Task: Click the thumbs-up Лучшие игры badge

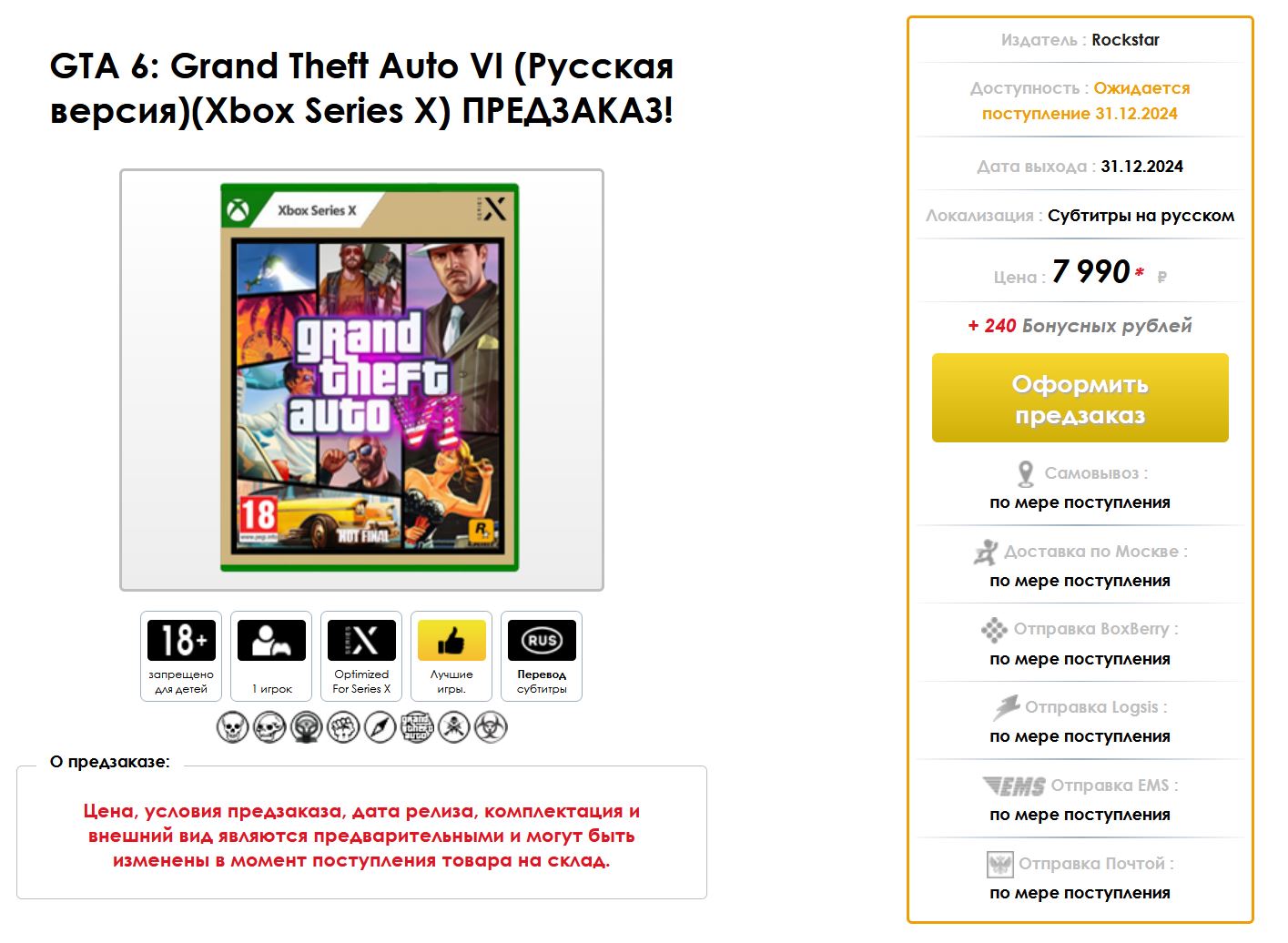Action: (451, 655)
